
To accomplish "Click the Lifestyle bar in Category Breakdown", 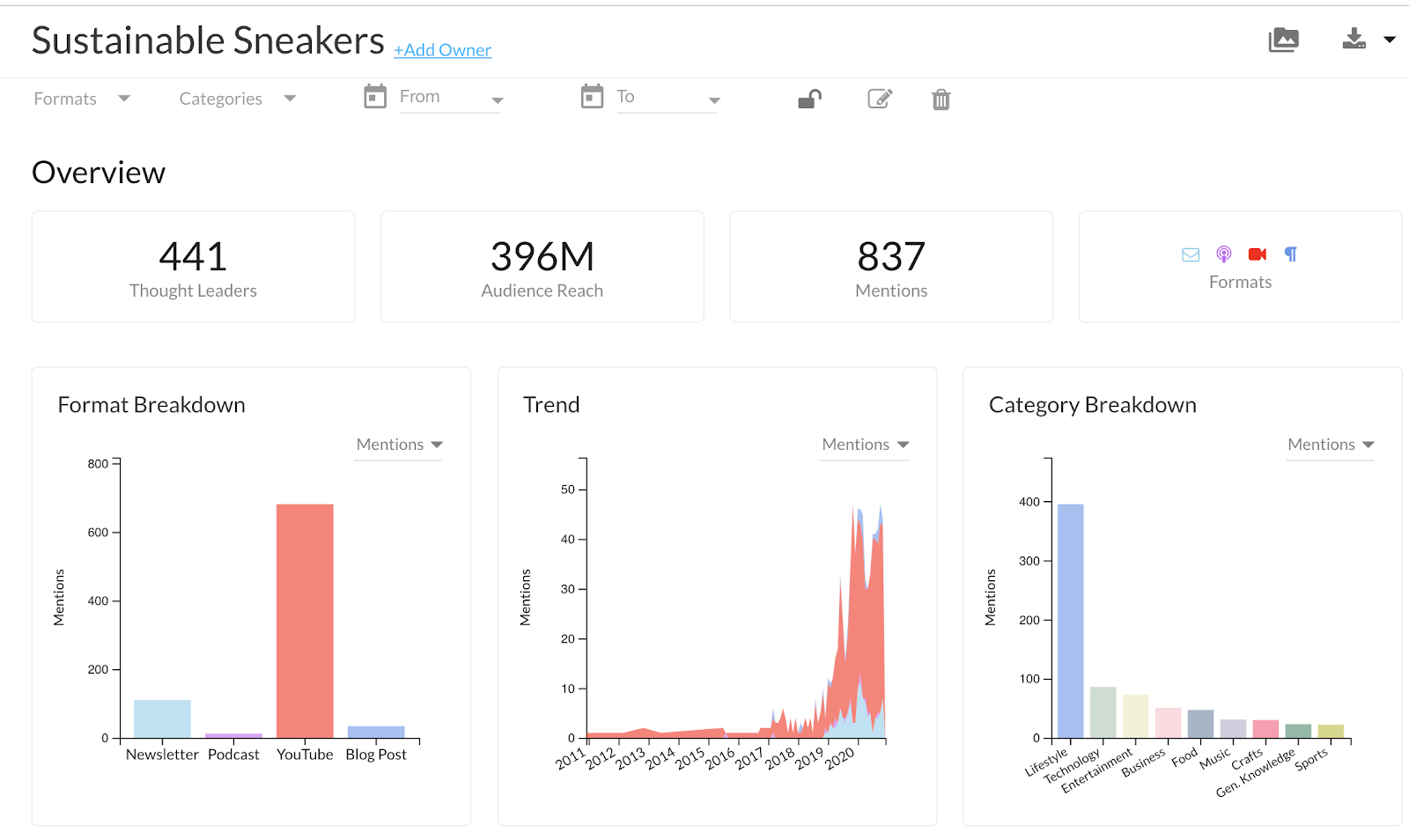I will [1070, 621].
